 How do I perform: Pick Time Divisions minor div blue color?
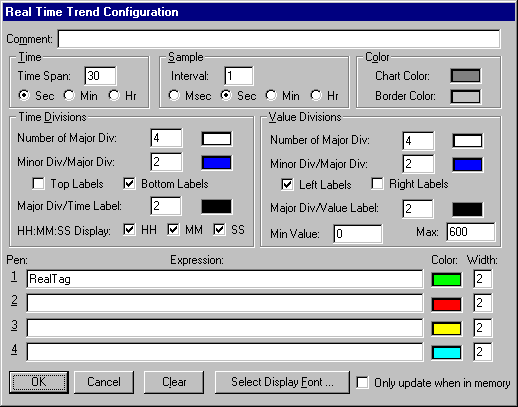217,163
